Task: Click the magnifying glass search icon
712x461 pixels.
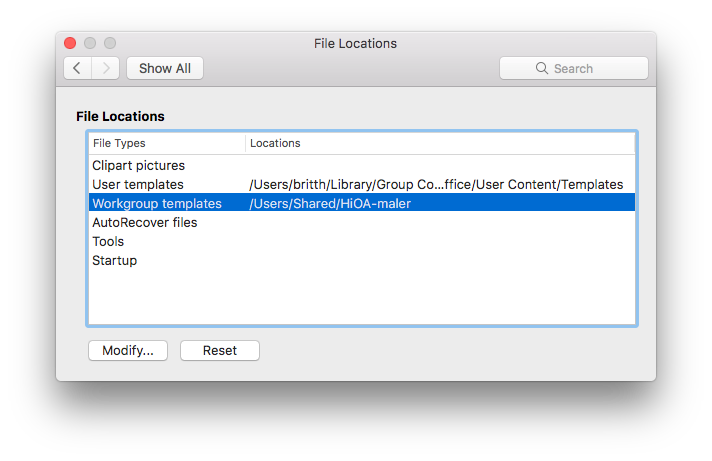Action: pos(541,68)
